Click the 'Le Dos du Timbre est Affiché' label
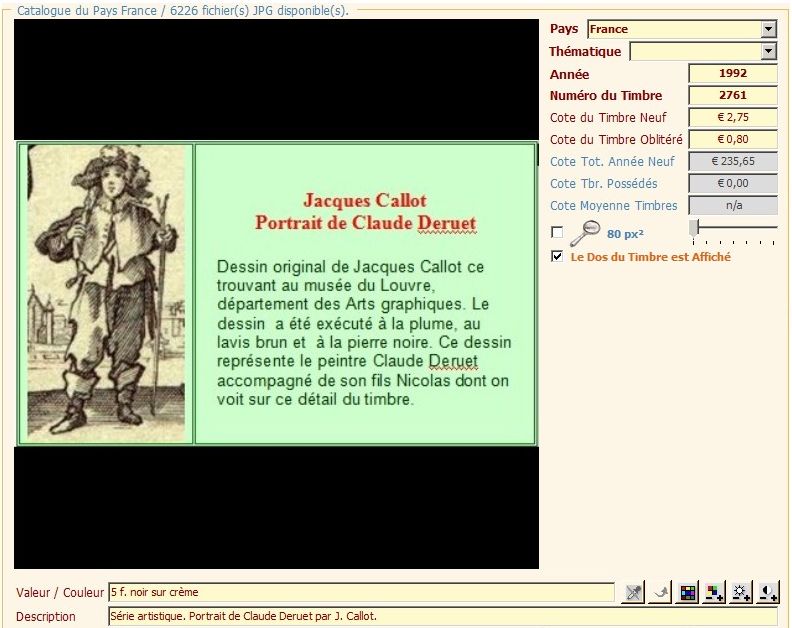Screen dimensions: 792x628 (651, 257)
